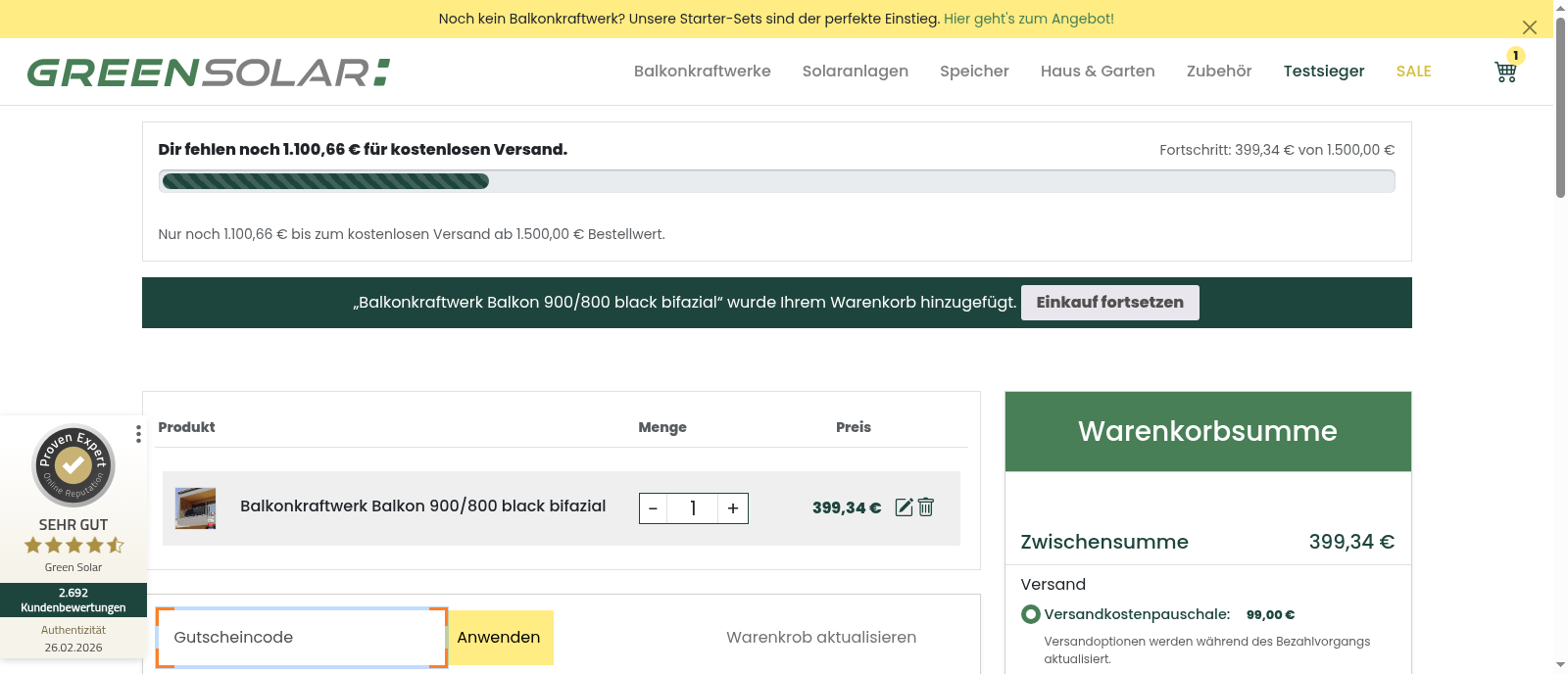
Task: Click the 99,00 € shipping cost value
Action: click(x=1270, y=615)
